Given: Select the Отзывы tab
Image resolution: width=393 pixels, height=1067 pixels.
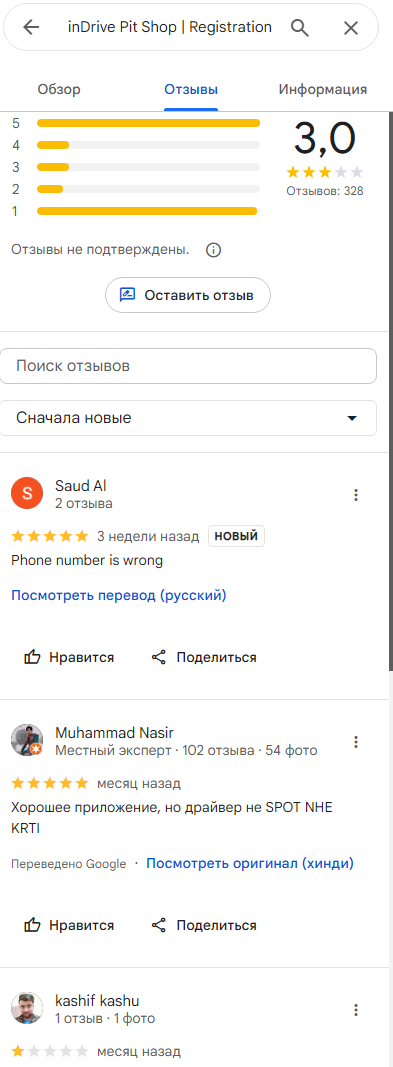Looking at the screenshot, I should tap(191, 89).
